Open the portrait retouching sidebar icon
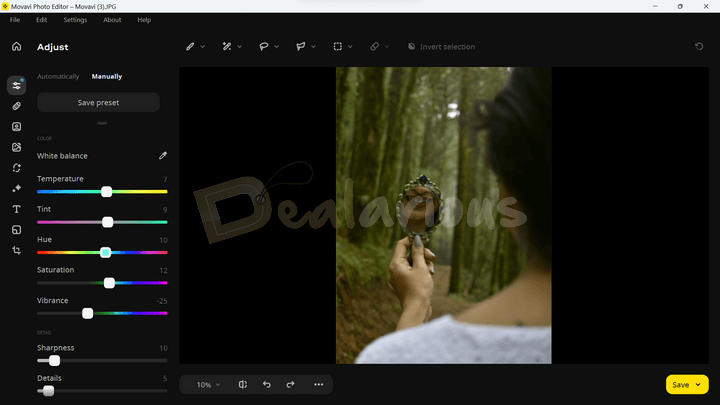 (17, 127)
